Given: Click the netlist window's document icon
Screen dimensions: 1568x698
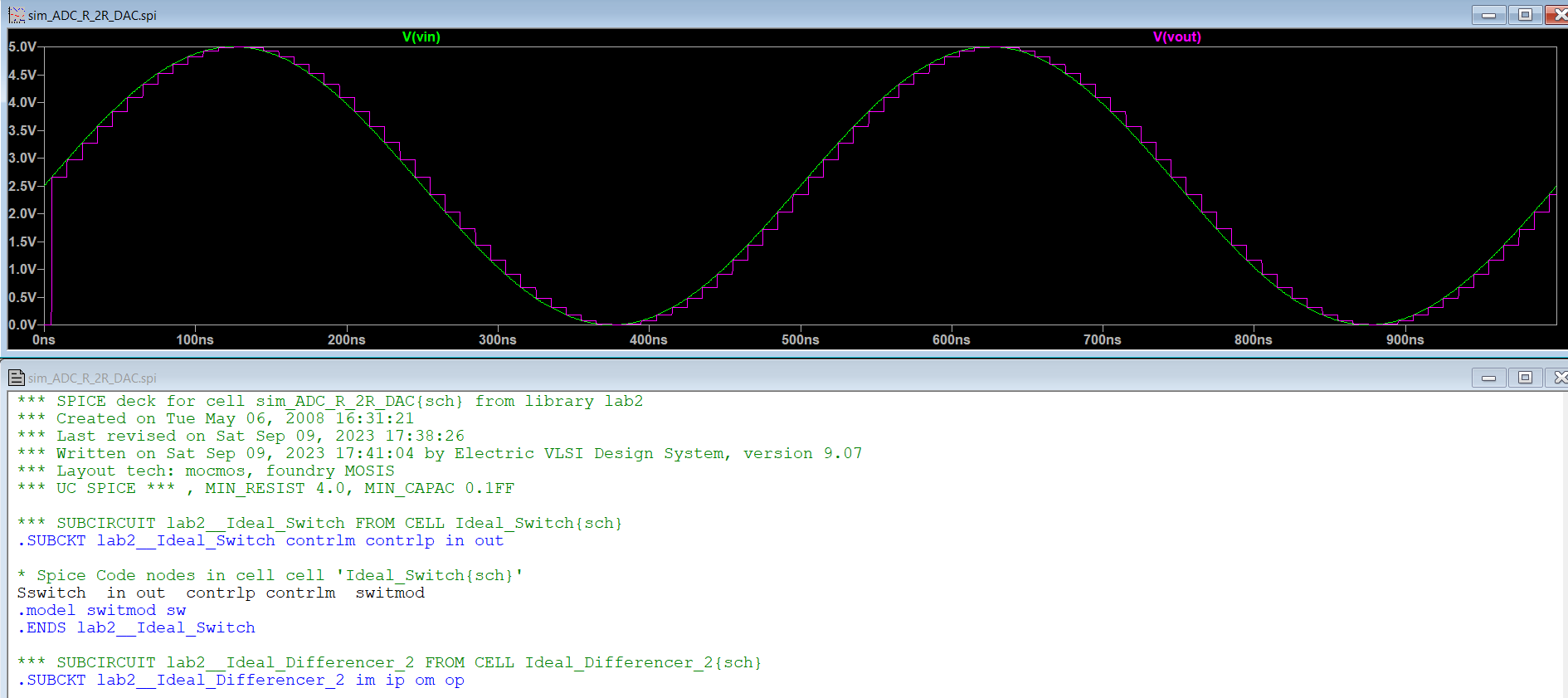Looking at the screenshot, I should 17,378.
